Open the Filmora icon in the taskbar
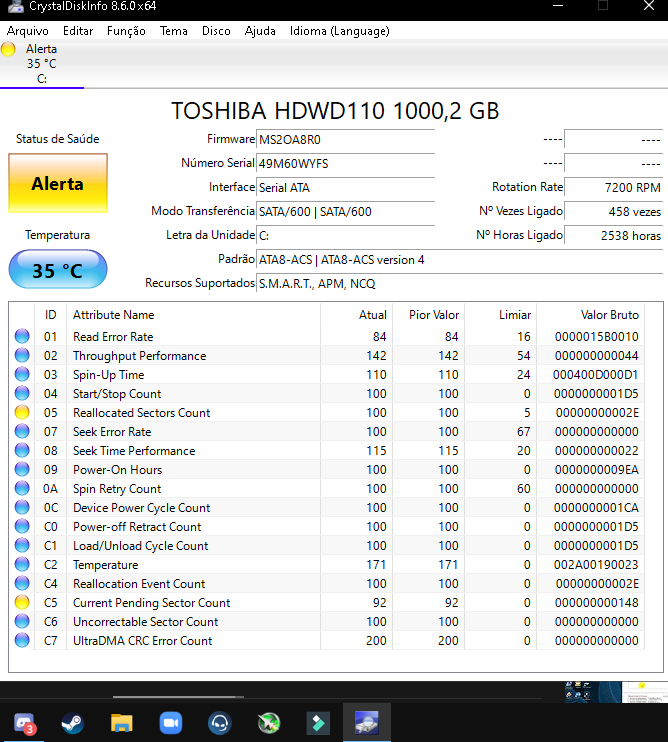This screenshot has height=742, width=668. click(318, 723)
